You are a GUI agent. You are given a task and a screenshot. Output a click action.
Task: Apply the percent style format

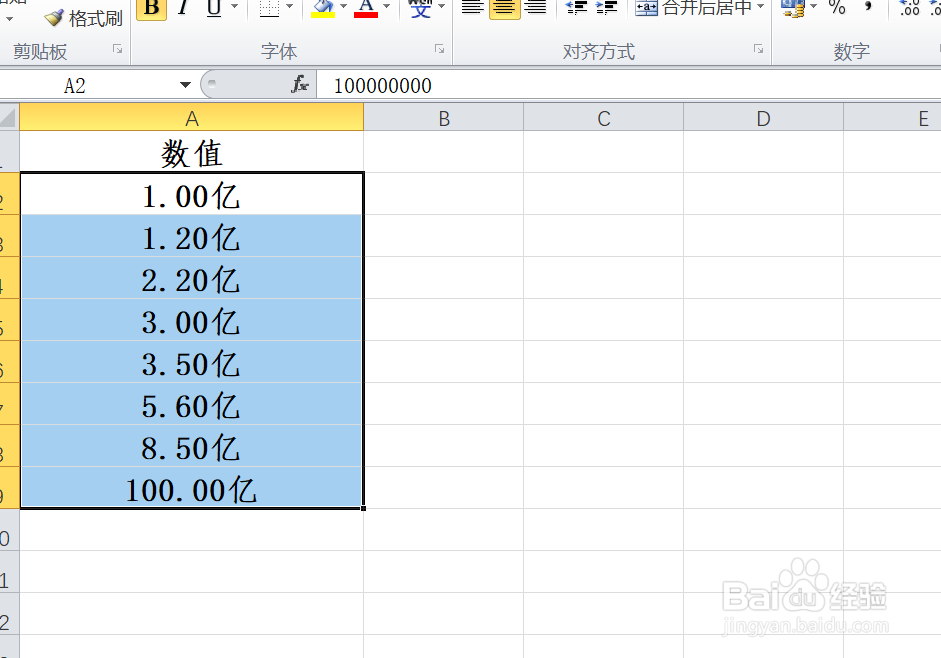point(837,8)
